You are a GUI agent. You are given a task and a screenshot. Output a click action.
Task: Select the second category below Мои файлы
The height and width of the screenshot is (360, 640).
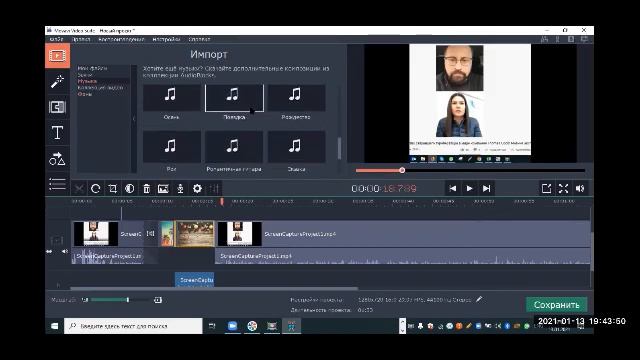click(x=85, y=75)
